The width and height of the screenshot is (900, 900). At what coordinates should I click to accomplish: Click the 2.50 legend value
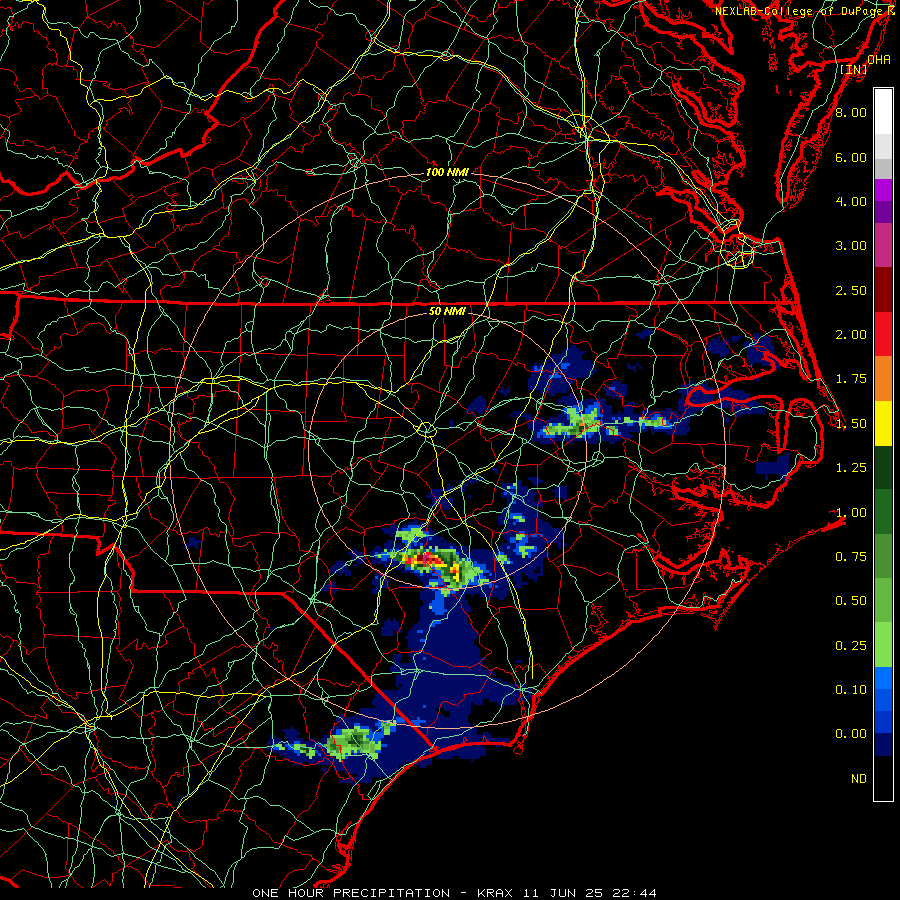[x=851, y=290]
